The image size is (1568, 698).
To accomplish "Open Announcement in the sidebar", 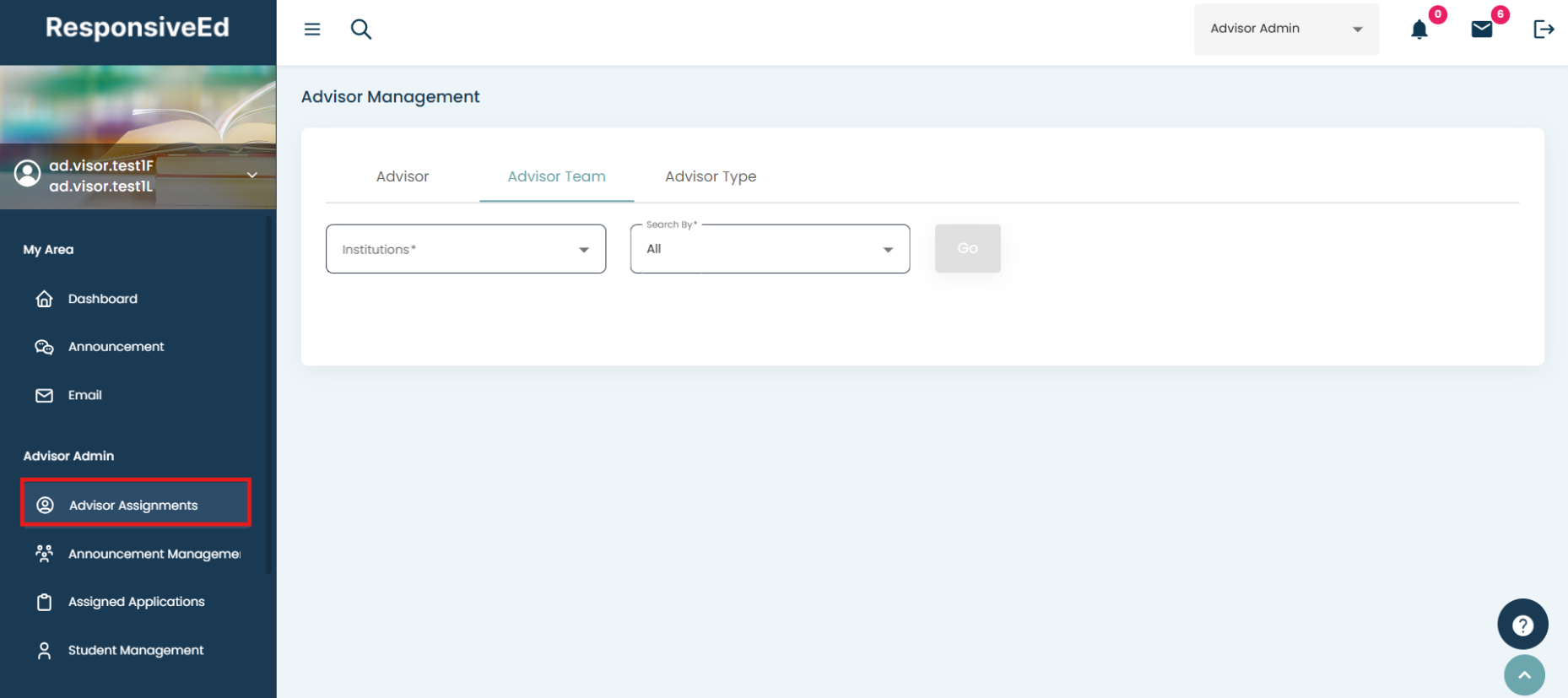I will (116, 347).
